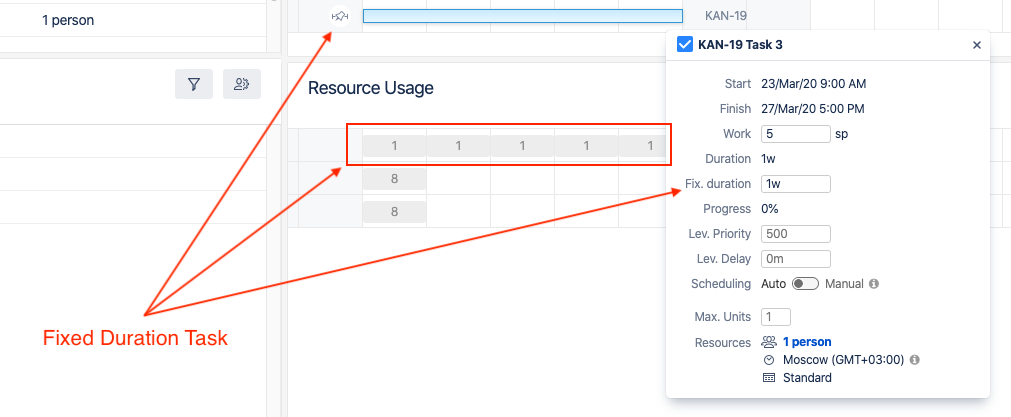This screenshot has height=417, width=1011.
Task: Click the info icon beside Moscow timezone
Action: [x=915, y=360]
